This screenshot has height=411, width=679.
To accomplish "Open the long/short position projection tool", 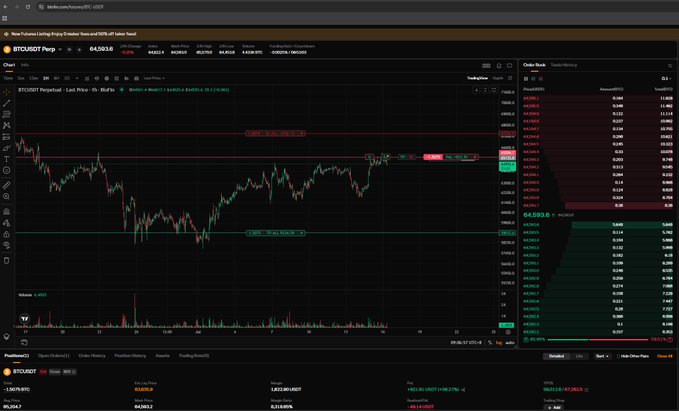I will [6, 137].
